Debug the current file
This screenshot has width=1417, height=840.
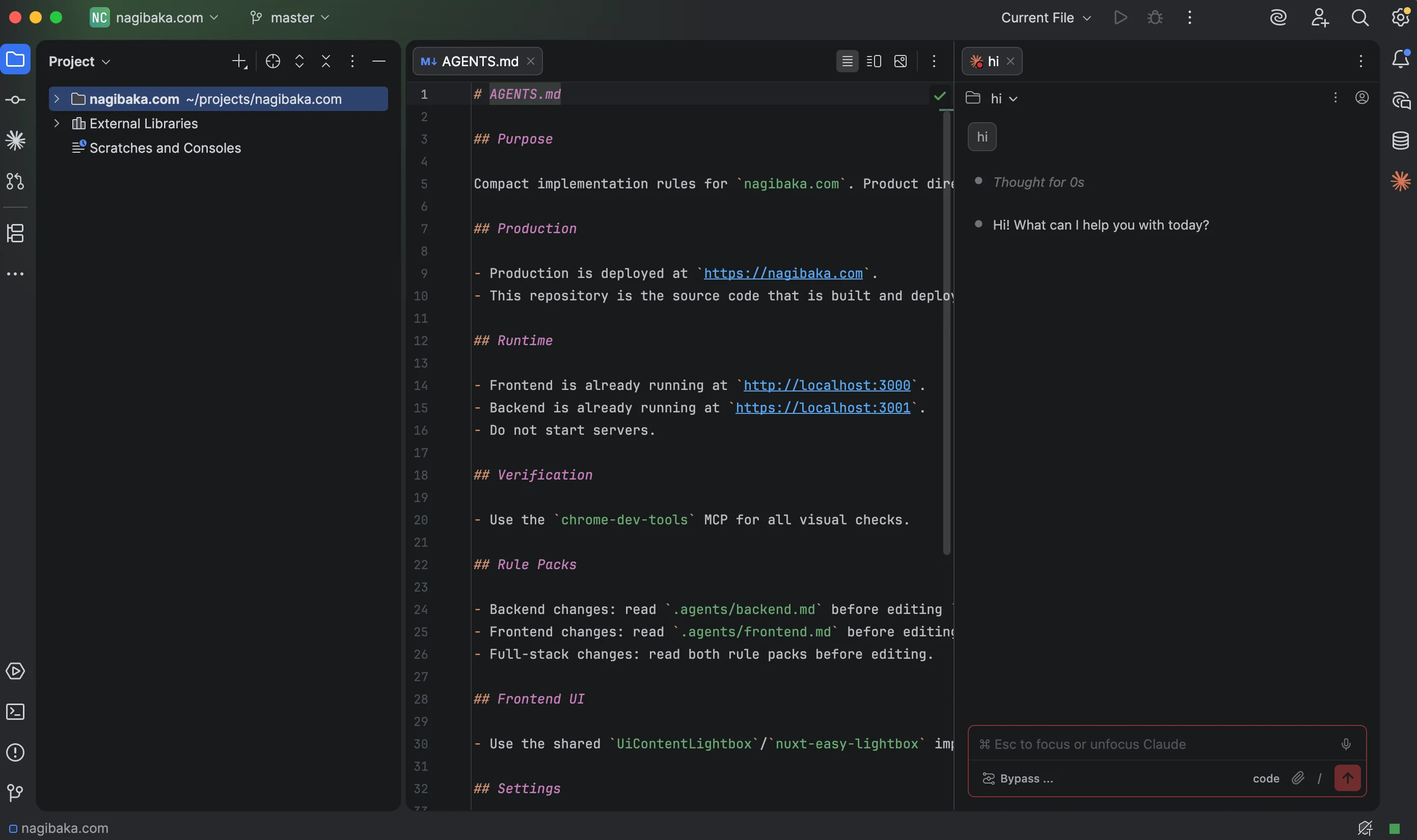click(1155, 17)
